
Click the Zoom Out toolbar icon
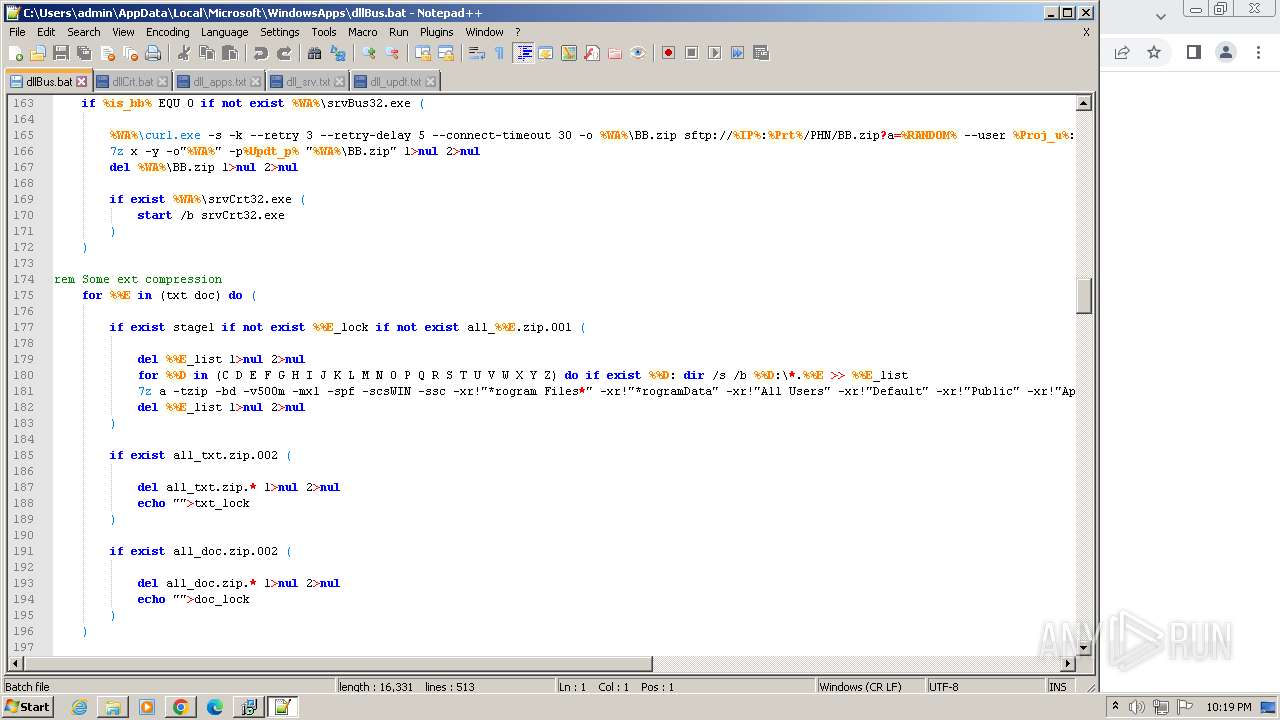392,53
